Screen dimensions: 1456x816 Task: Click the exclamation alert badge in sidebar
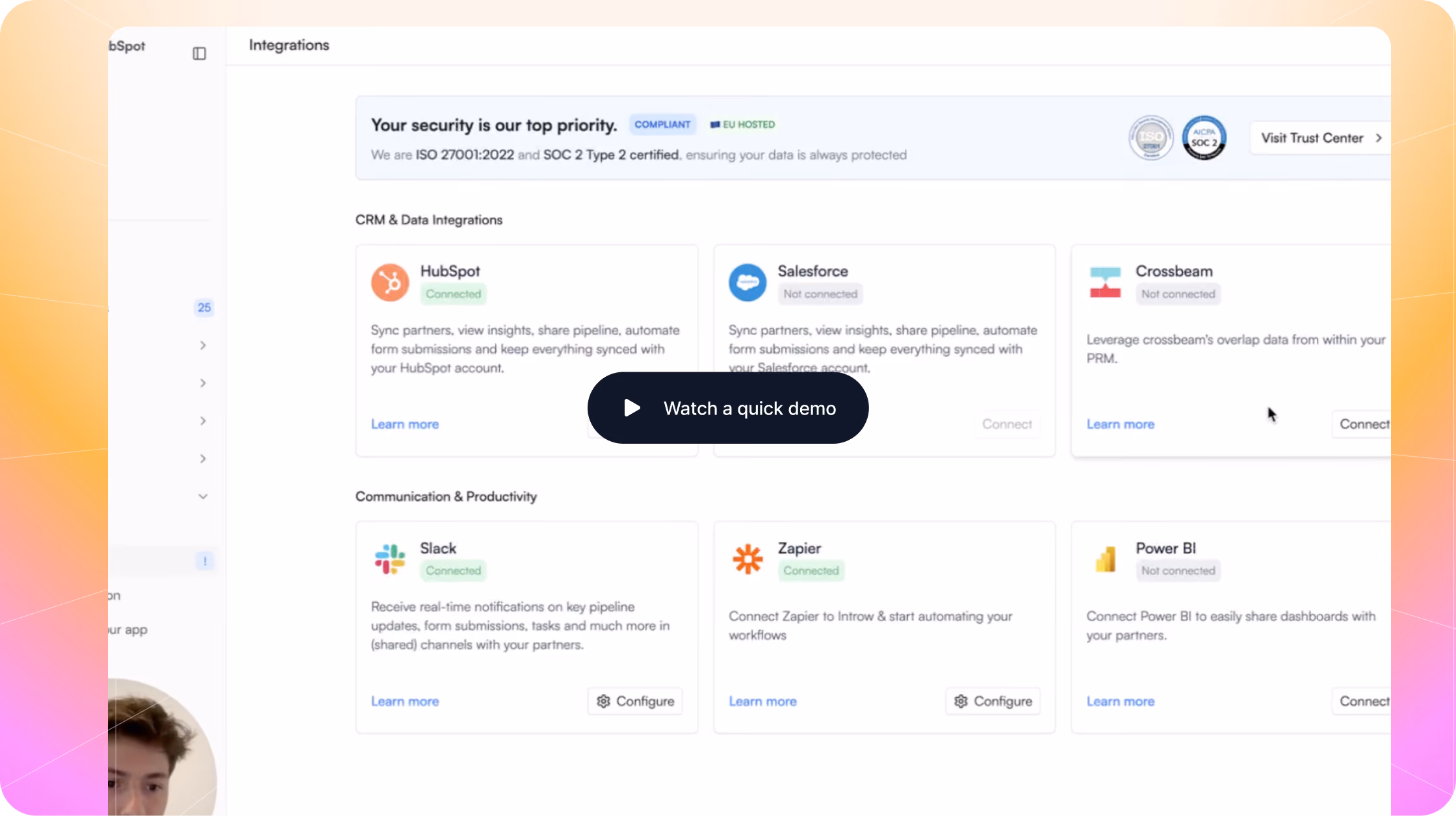coord(205,561)
